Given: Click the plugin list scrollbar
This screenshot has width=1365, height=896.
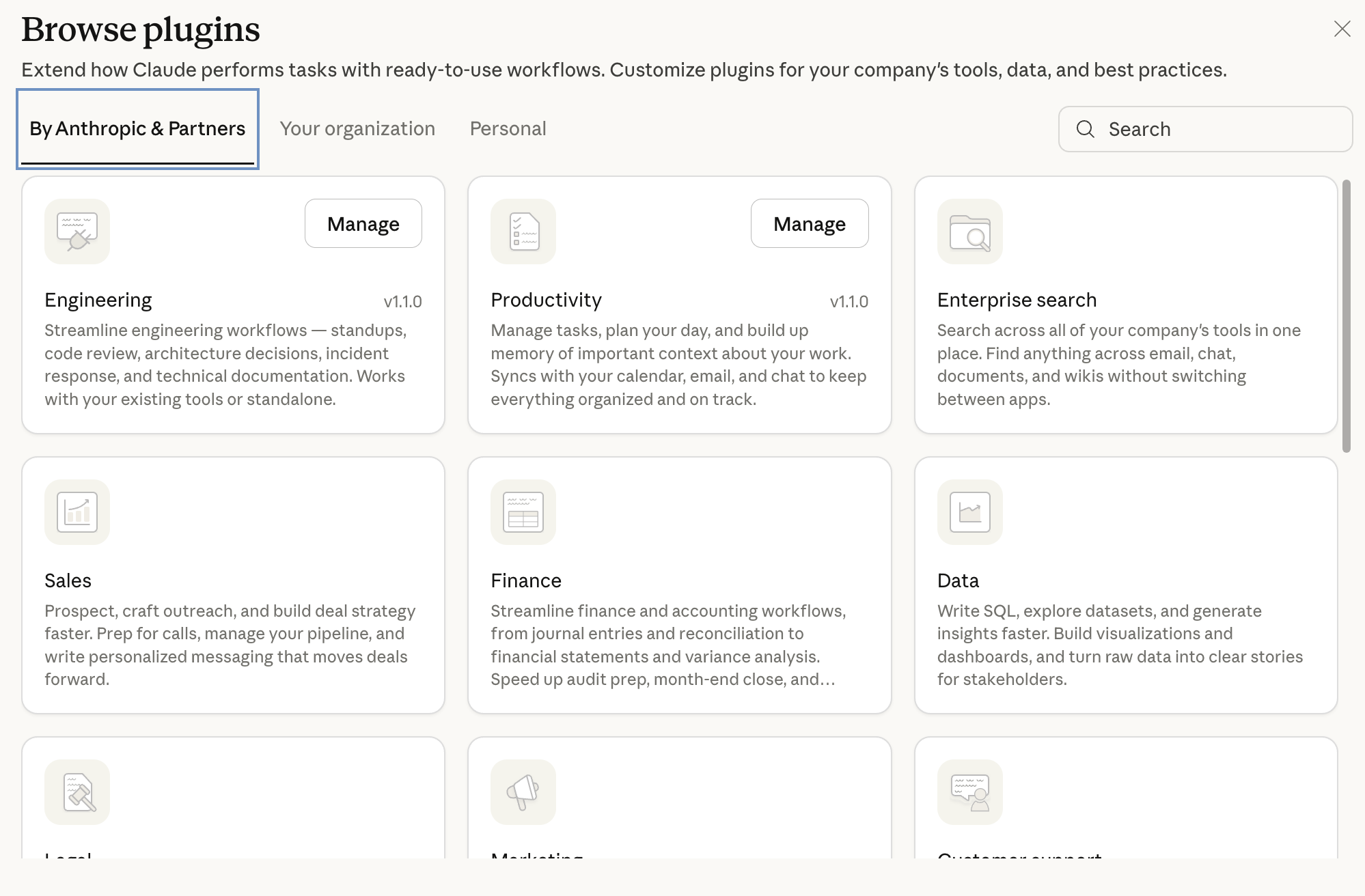Looking at the screenshot, I should (1346, 316).
